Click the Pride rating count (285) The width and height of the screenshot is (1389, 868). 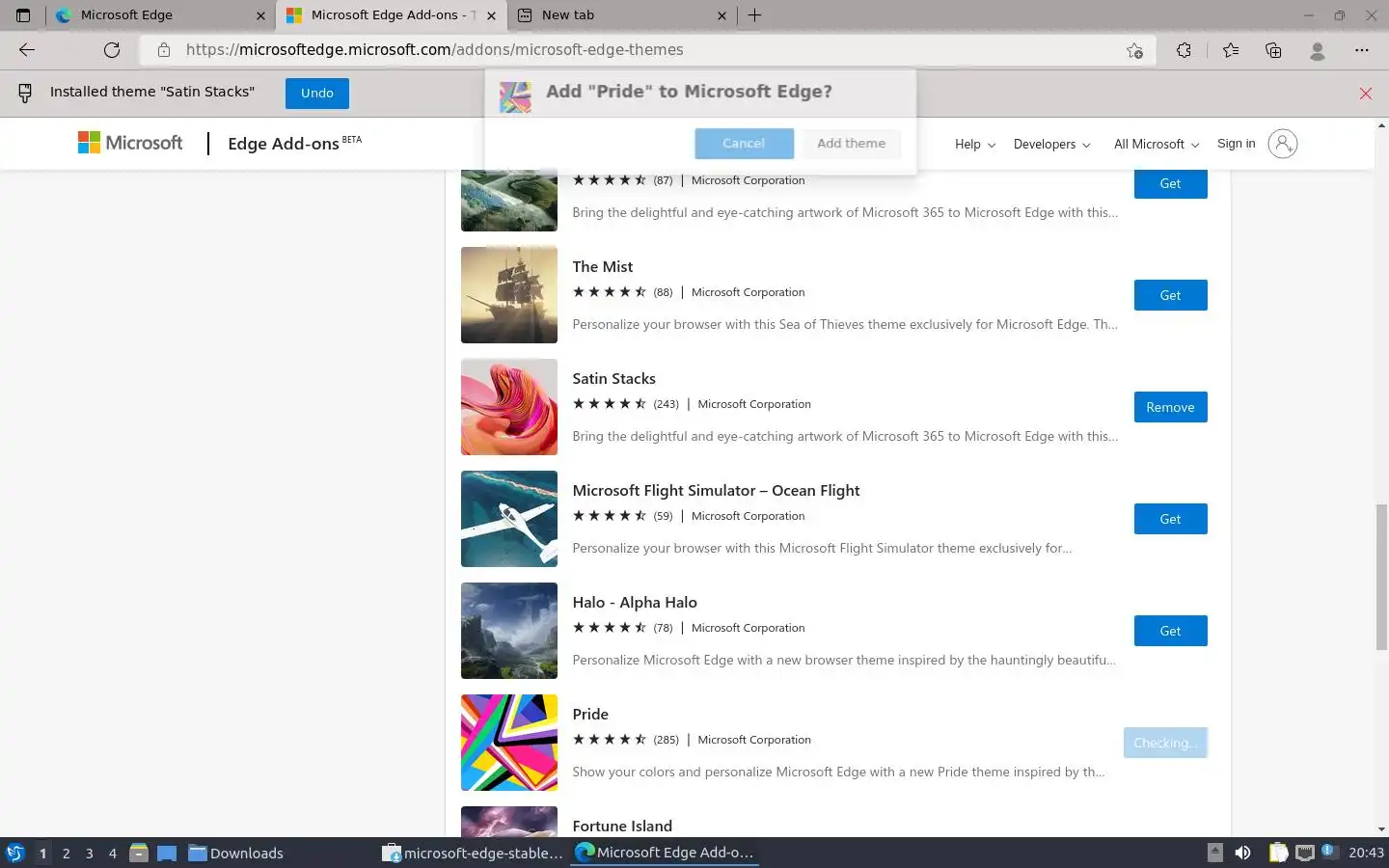coord(666,740)
